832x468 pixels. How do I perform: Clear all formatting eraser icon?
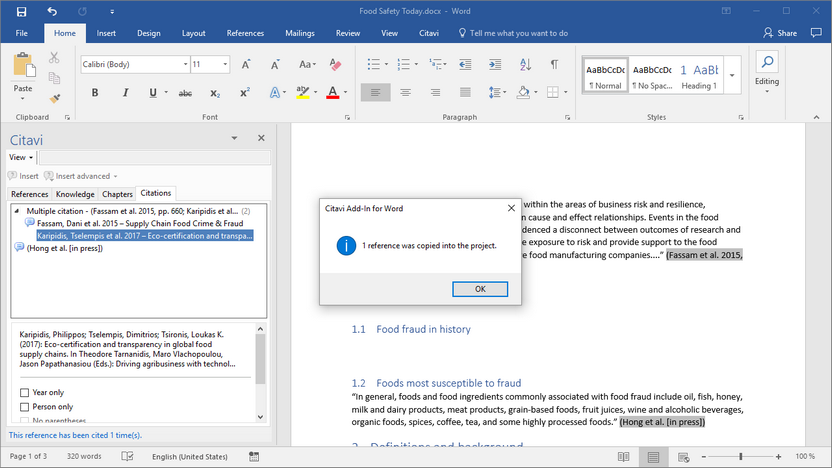click(x=335, y=65)
